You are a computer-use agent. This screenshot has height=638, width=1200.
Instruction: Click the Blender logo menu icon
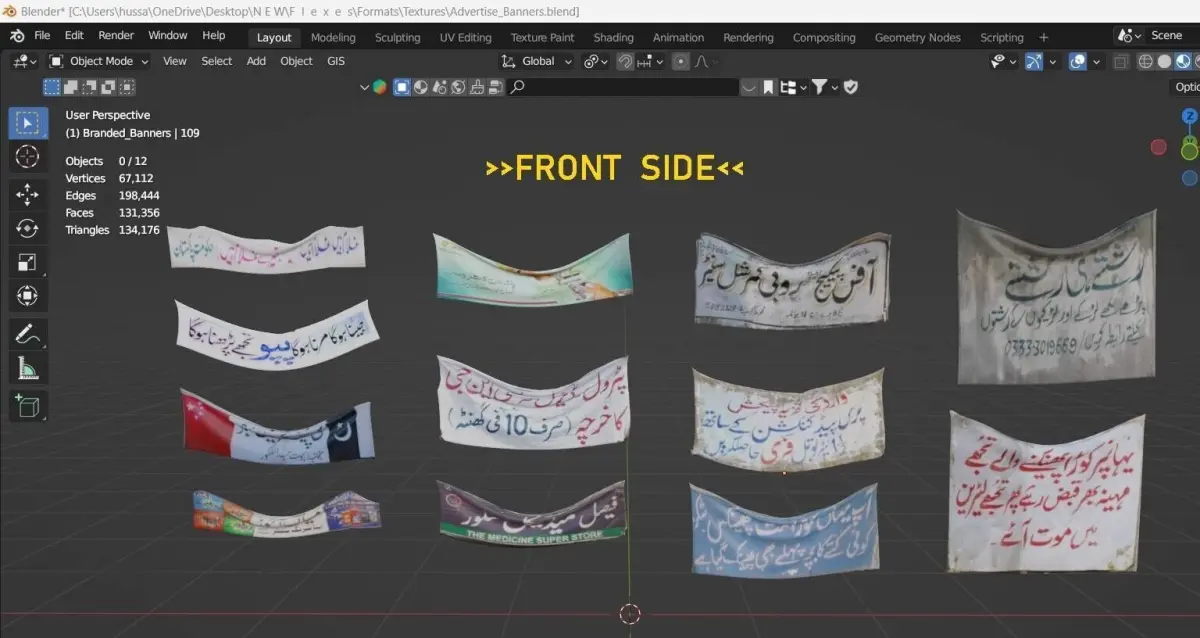pyautogui.click(x=17, y=35)
